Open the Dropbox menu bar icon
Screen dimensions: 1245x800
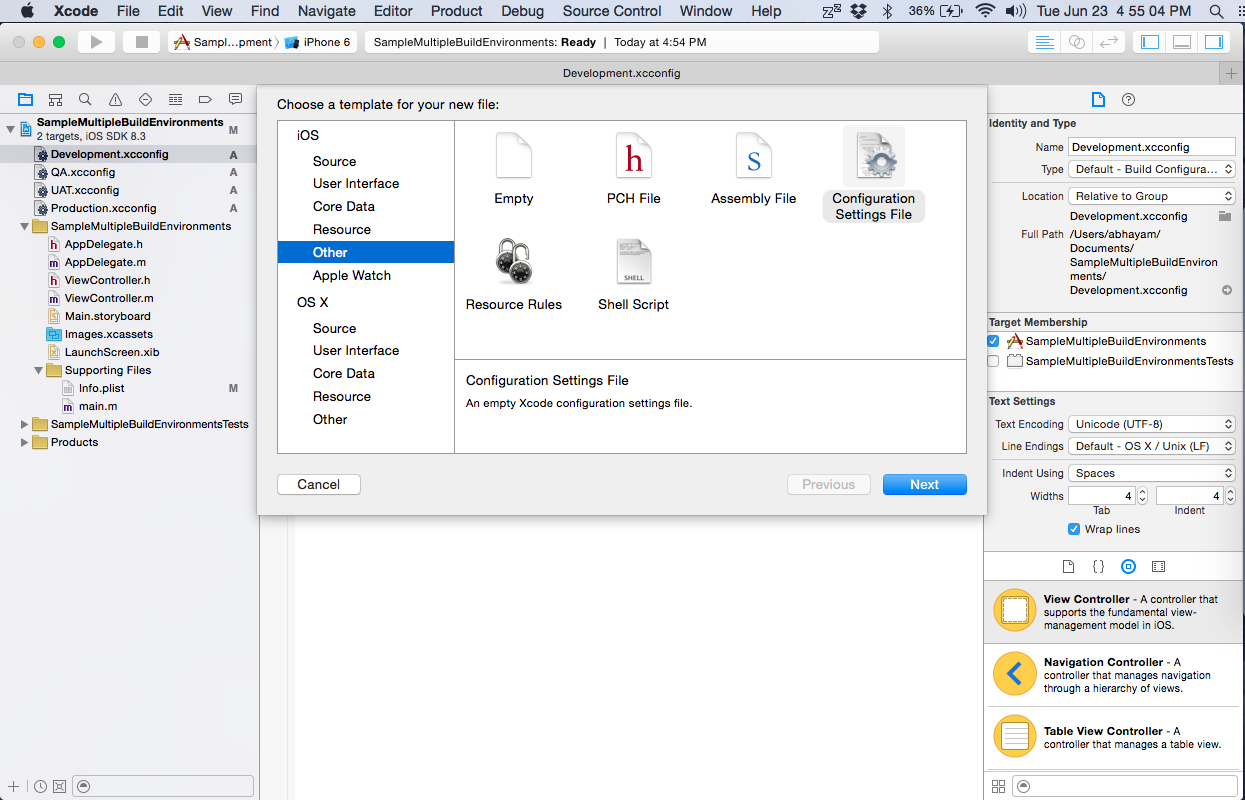point(858,11)
